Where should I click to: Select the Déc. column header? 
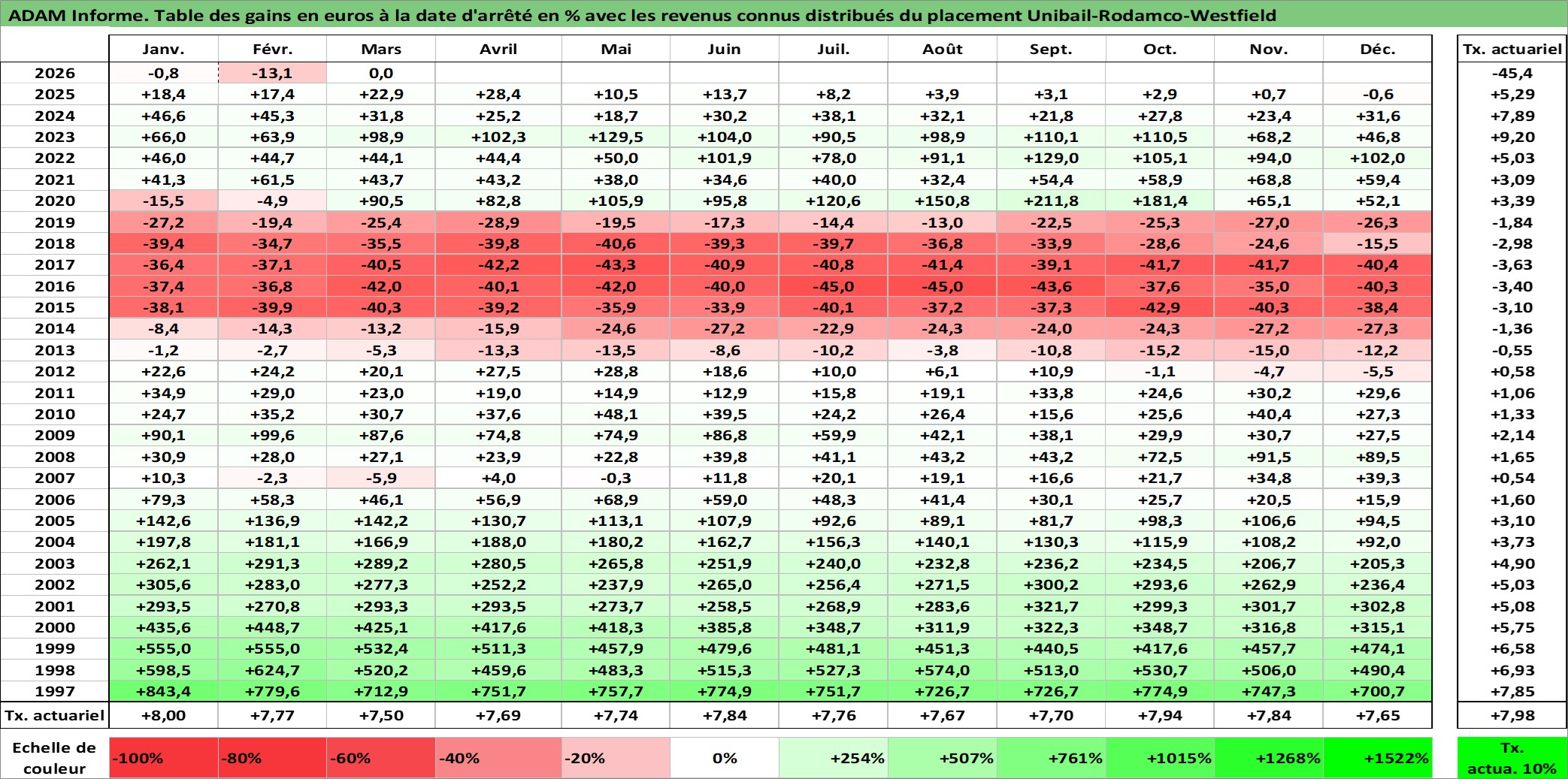tap(1378, 49)
